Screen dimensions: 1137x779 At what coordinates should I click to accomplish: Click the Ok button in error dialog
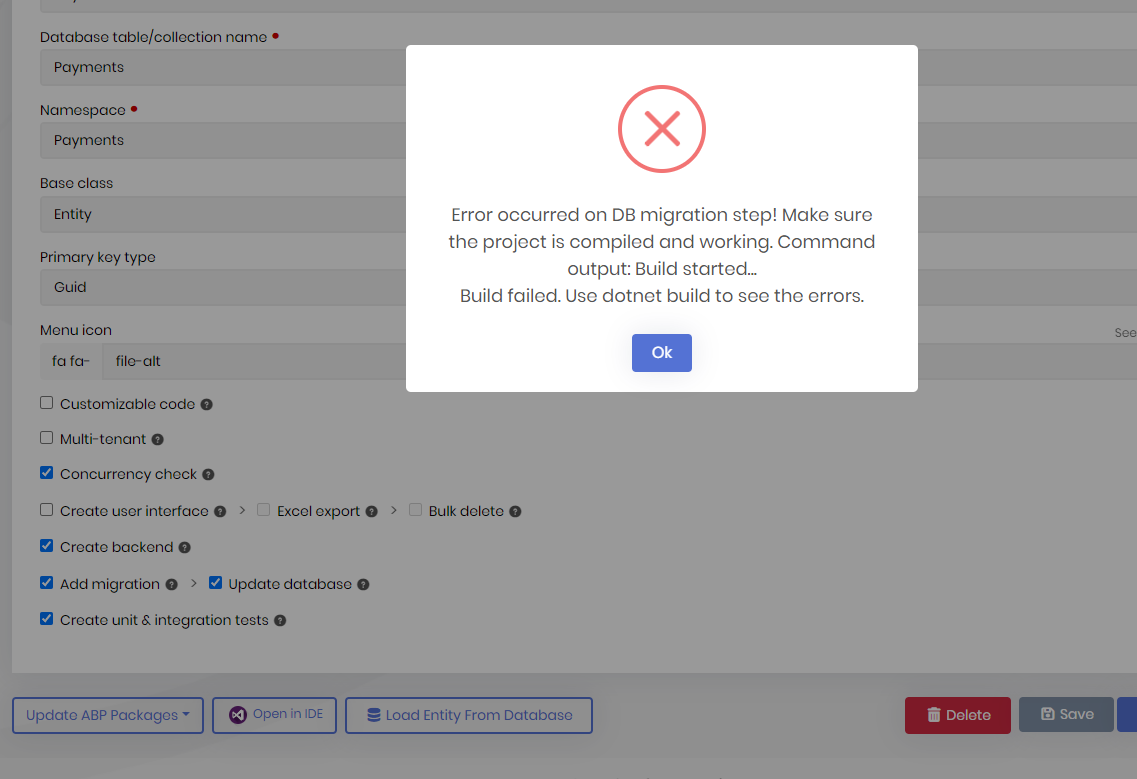pyautogui.click(x=661, y=353)
